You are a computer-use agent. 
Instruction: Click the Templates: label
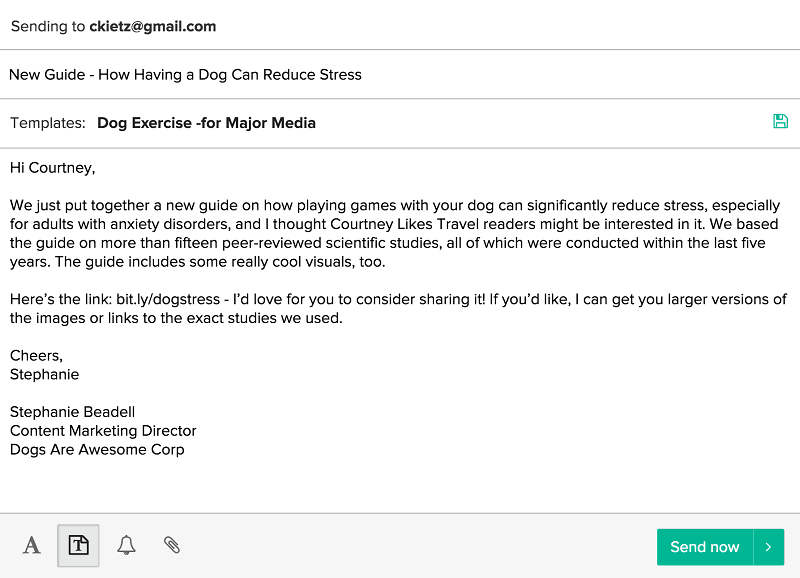coord(48,123)
